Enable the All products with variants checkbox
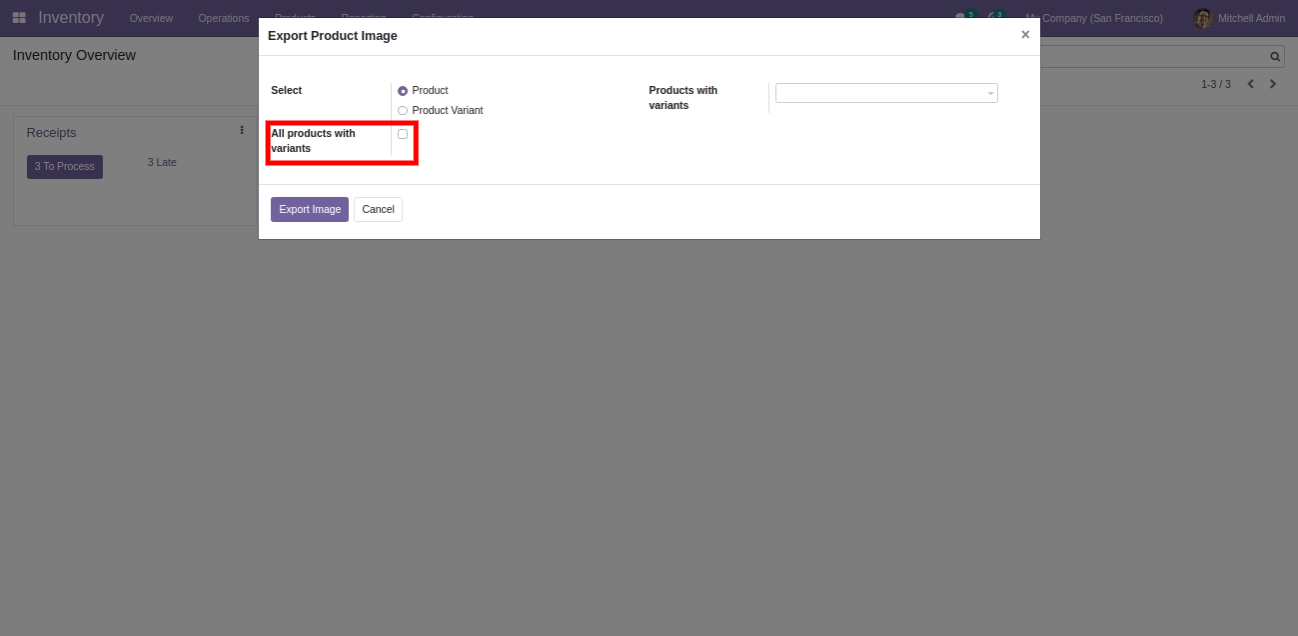This screenshot has width=1298, height=636. (x=403, y=134)
